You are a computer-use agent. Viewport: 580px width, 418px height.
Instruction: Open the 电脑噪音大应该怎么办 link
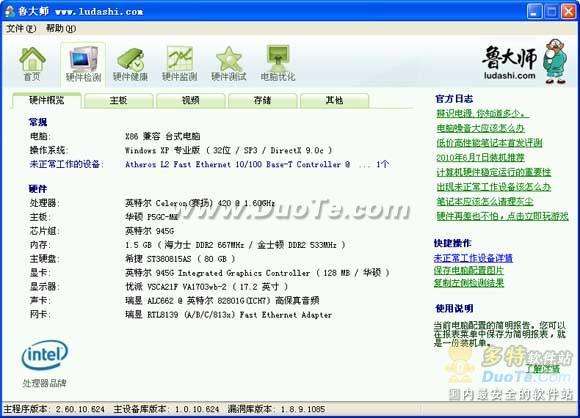[x=480, y=128]
